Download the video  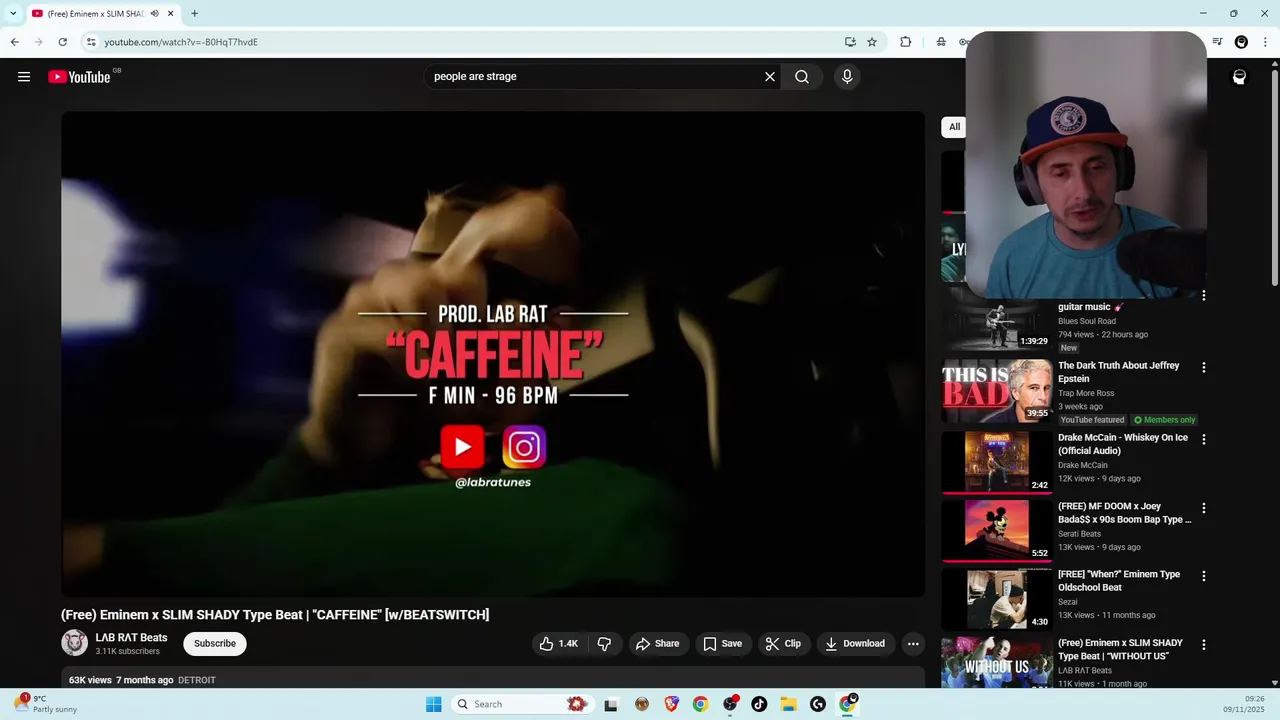pyautogui.click(x=855, y=644)
